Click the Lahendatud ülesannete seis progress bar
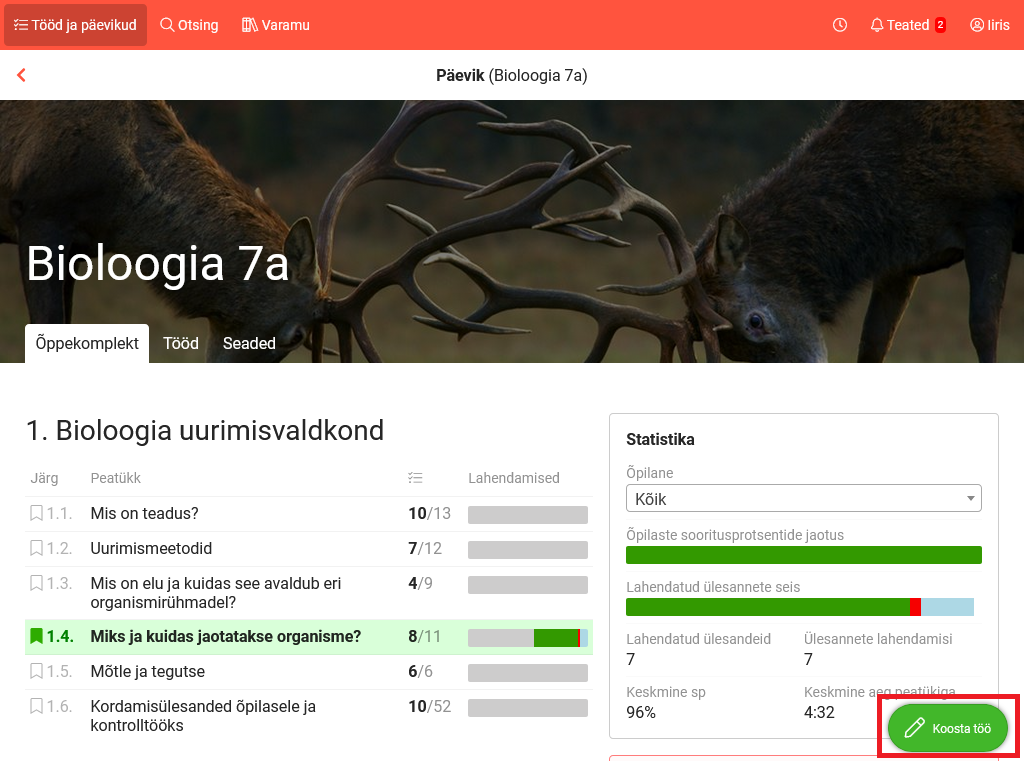The width and height of the screenshot is (1024, 761). [x=800, y=607]
